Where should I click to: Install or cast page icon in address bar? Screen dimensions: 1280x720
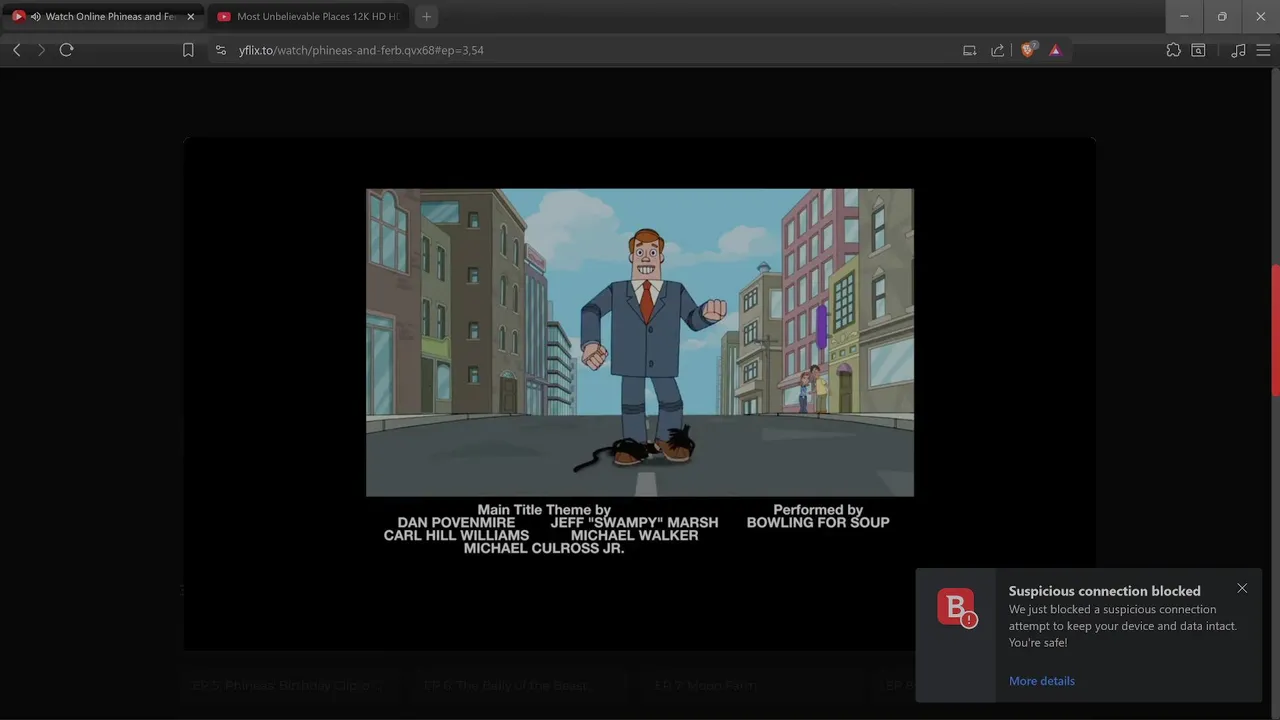pos(969,50)
